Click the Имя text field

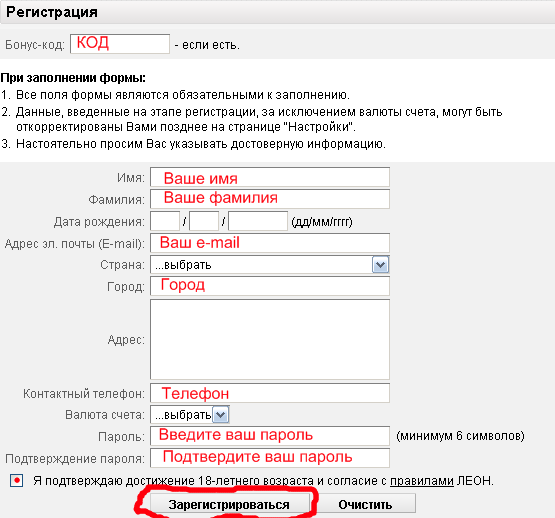pyautogui.click(x=270, y=177)
